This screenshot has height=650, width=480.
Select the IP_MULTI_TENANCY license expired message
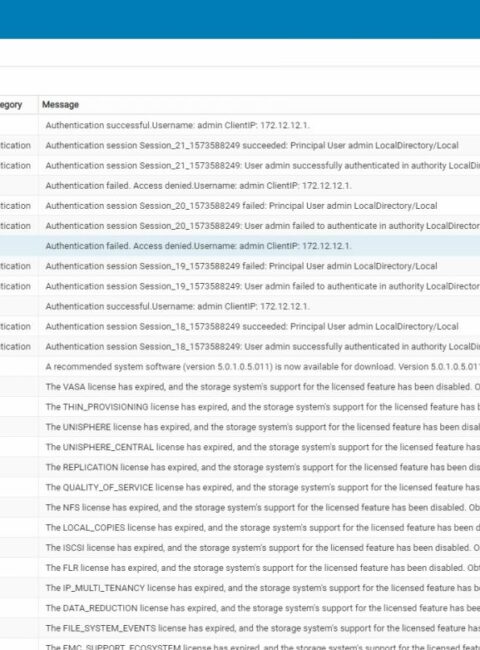(x=240, y=588)
